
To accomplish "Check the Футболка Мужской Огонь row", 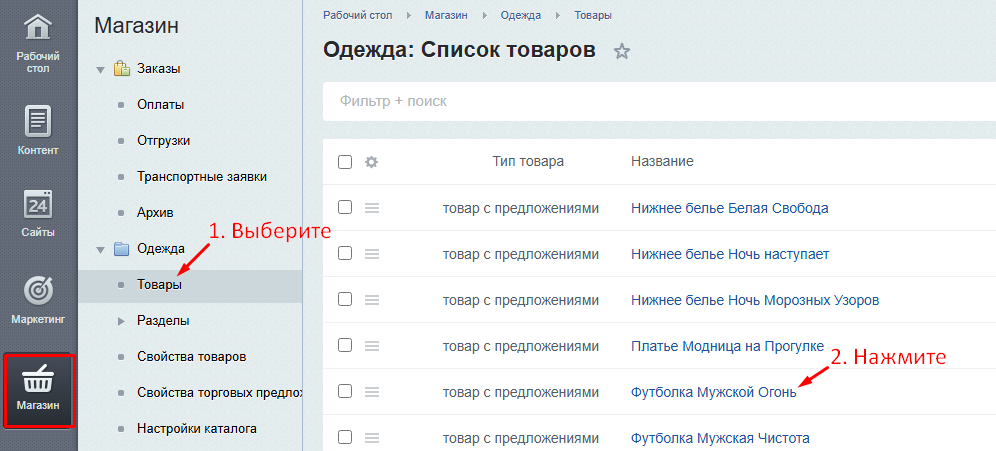I will pyautogui.click(x=345, y=392).
